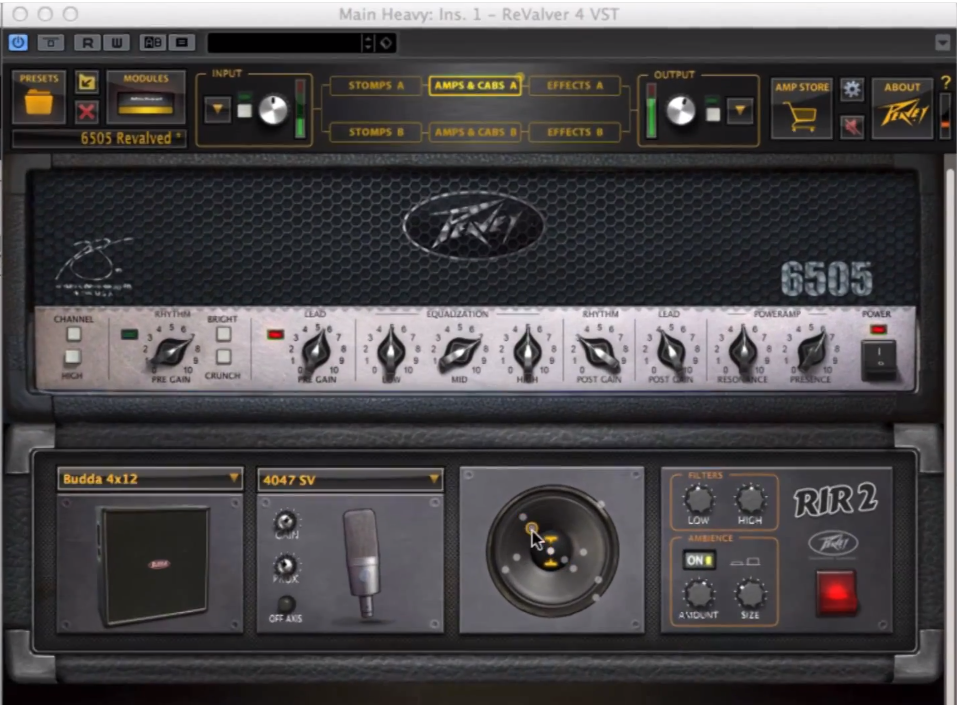Open the settings gear icon
The height and width of the screenshot is (705, 957).
click(x=851, y=89)
